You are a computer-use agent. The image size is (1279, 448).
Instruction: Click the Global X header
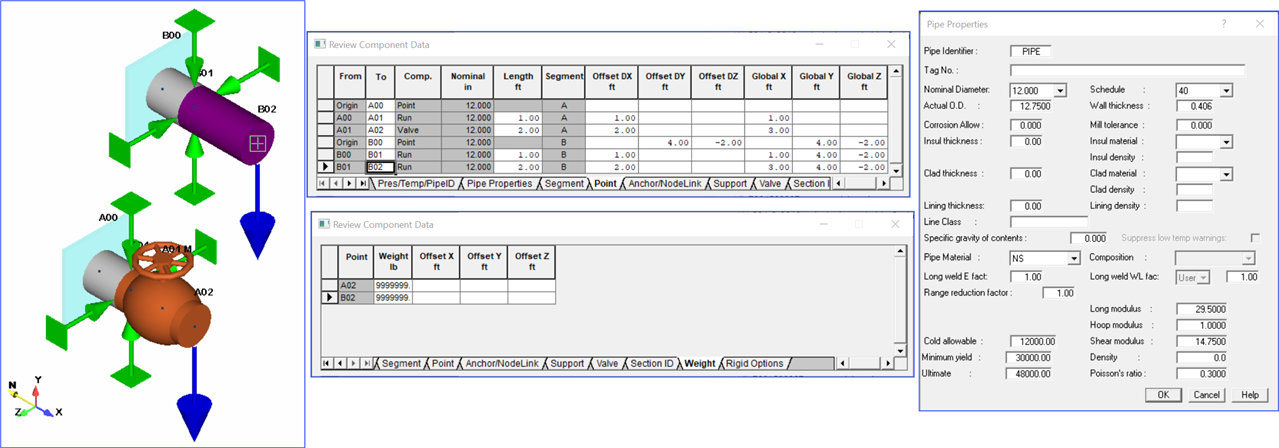(x=770, y=81)
